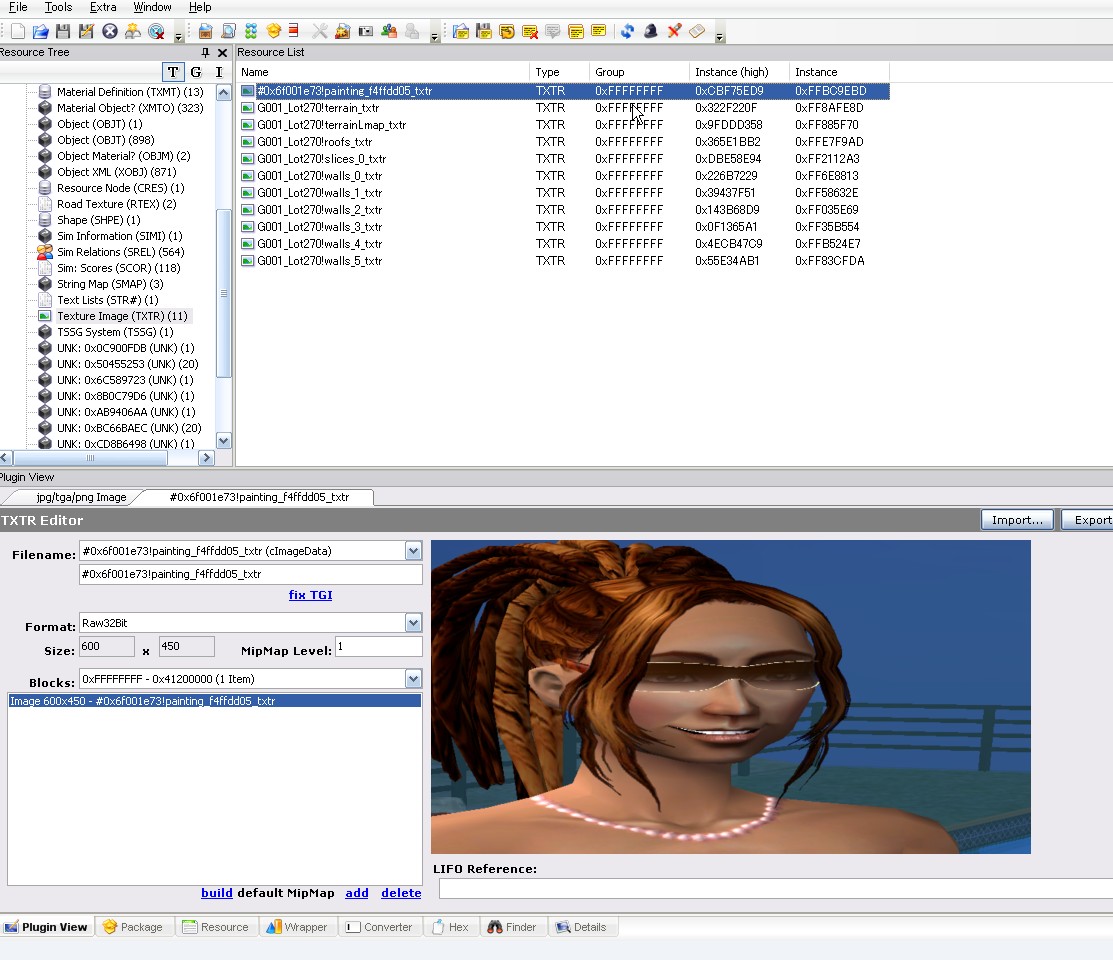The image size is (1113, 960).
Task: Select G001_Lot270!roofs_txtr in Resource List
Action: [x=314, y=142]
